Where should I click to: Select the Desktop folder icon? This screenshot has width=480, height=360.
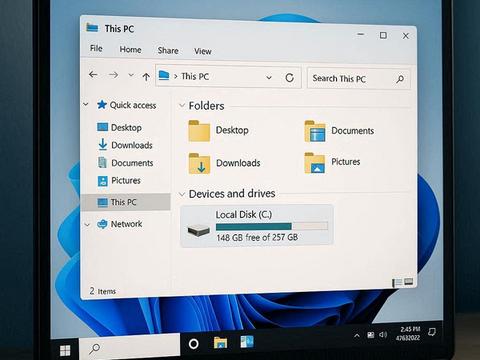pos(199,131)
